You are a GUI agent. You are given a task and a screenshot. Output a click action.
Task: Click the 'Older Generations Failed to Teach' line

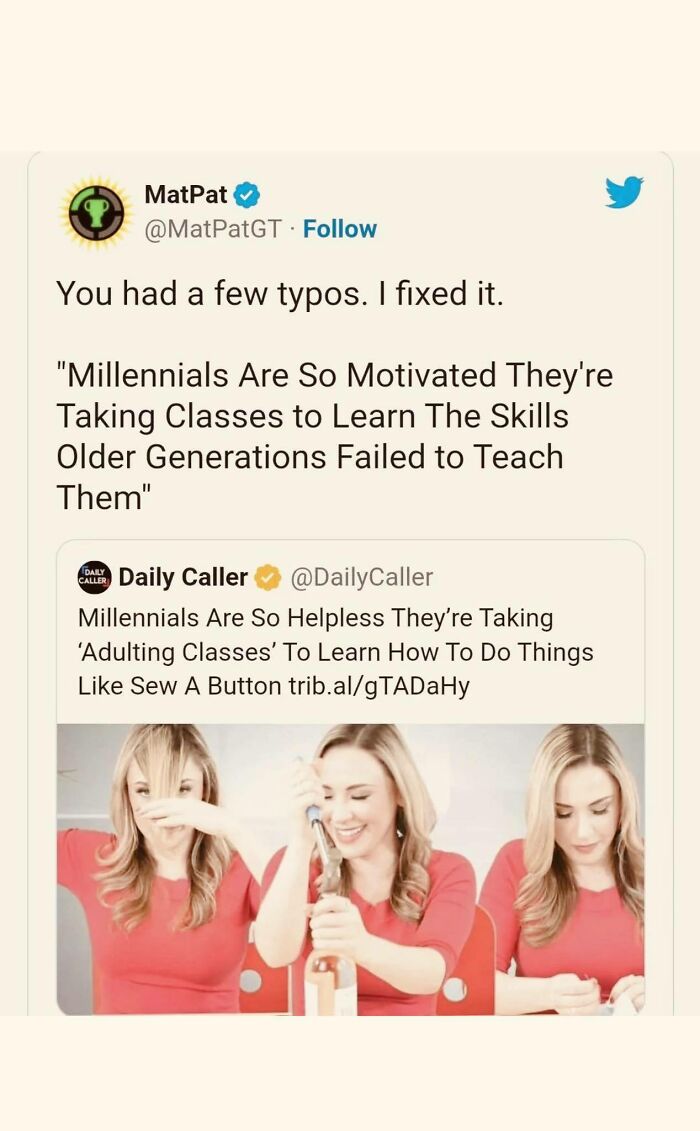(x=310, y=457)
